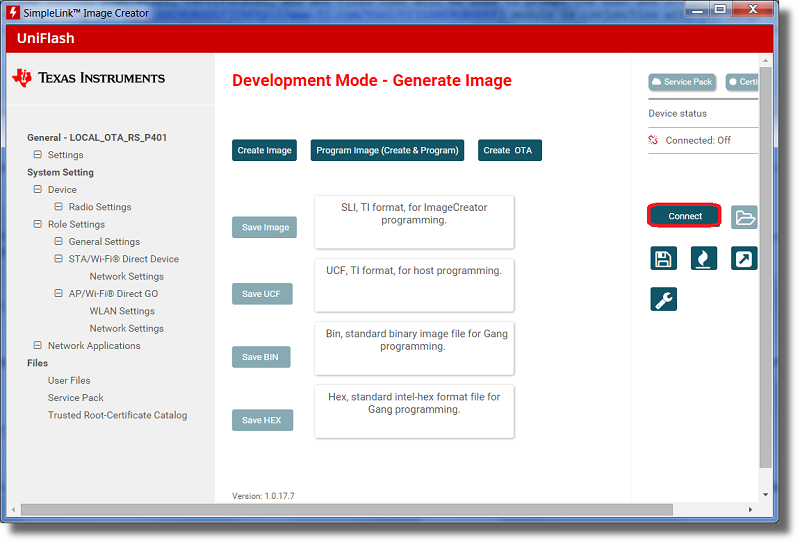800x544 pixels.
Task: Click the save project floppy disk icon
Action: coord(663,259)
